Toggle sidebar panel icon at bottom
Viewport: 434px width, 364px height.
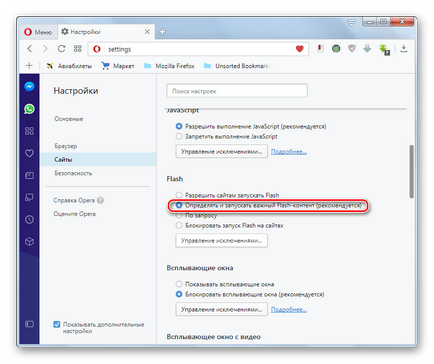pyautogui.click(x=29, y=324)
